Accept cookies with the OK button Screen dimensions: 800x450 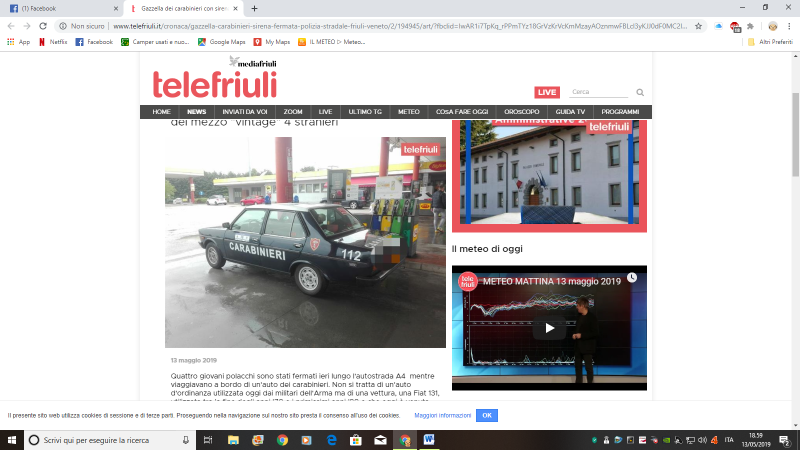(486, 415)
